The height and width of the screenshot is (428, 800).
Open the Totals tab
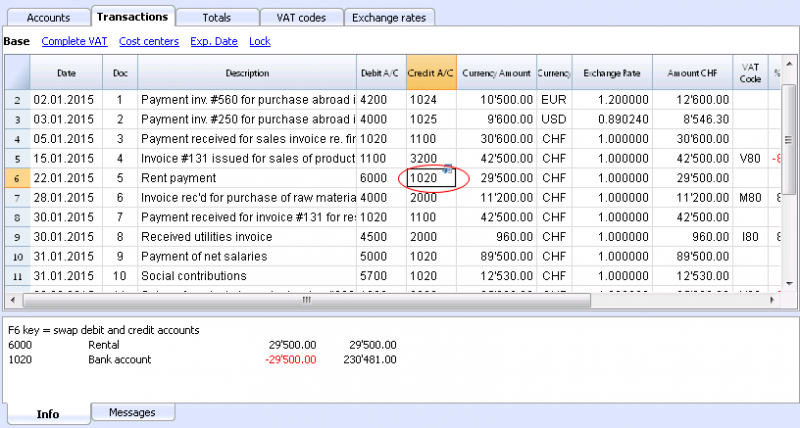click(217, 18)
